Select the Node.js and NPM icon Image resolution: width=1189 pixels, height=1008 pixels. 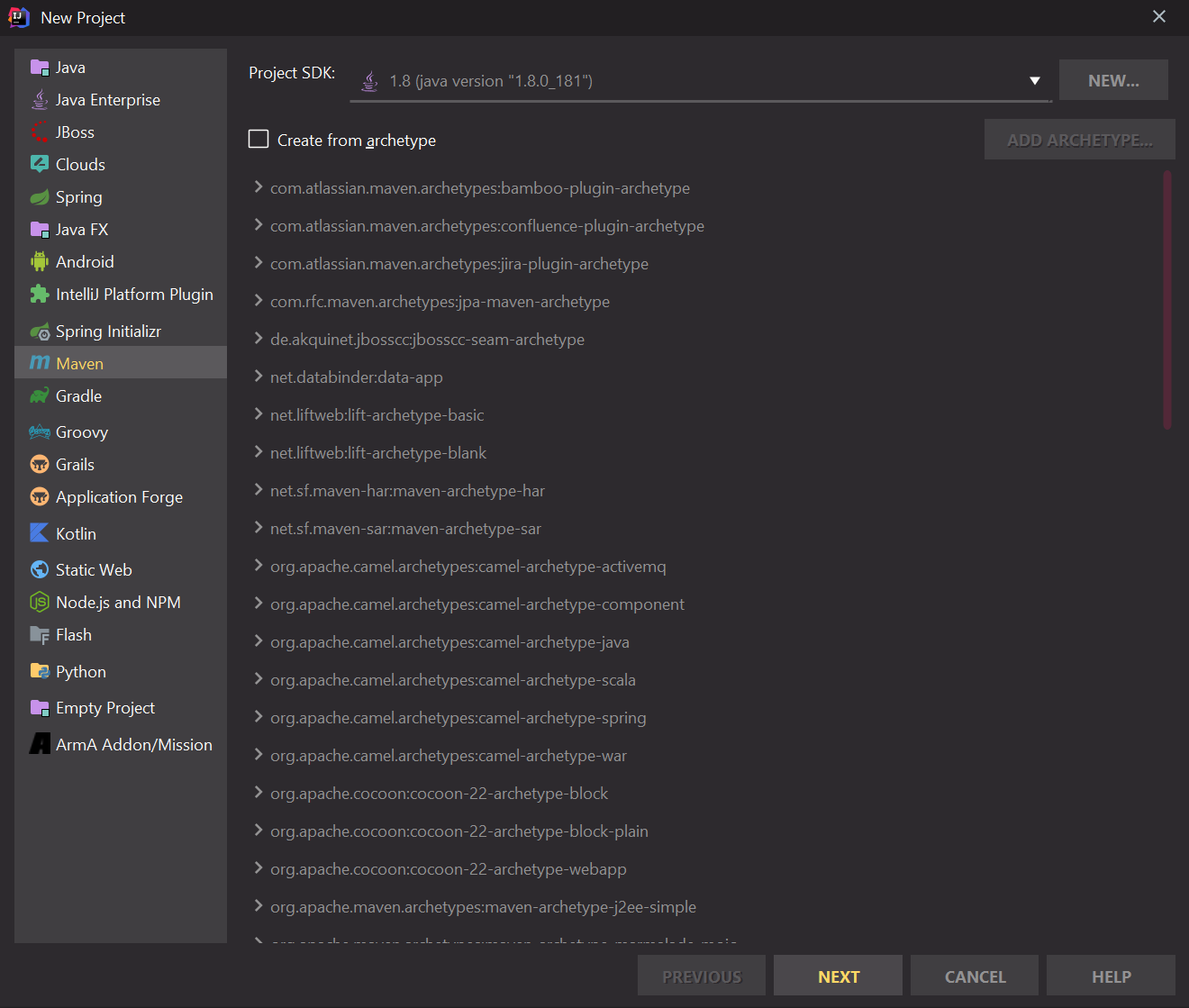click(x=40, y=603)
